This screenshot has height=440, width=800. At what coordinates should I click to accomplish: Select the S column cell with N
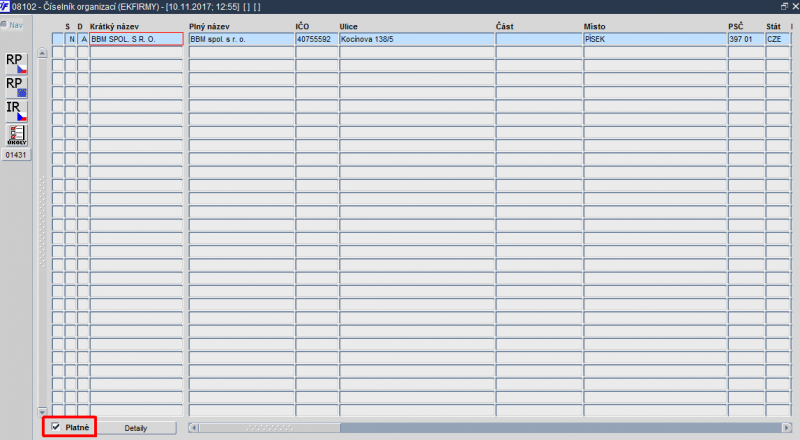coord(71,39)
